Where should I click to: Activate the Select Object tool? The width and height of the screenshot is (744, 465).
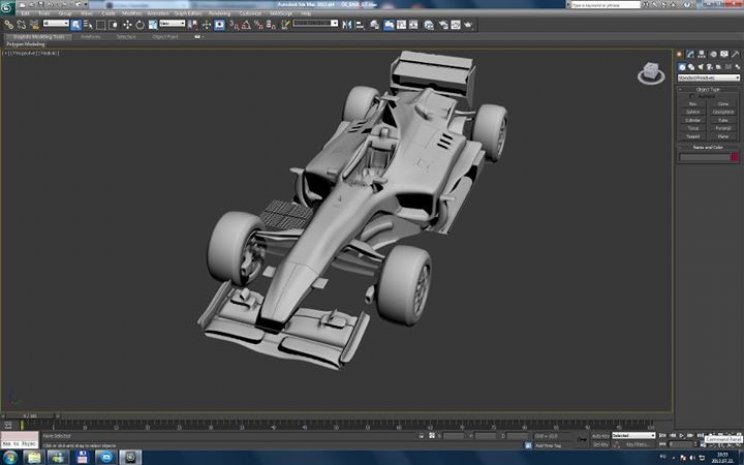click(x=76, y=25)
